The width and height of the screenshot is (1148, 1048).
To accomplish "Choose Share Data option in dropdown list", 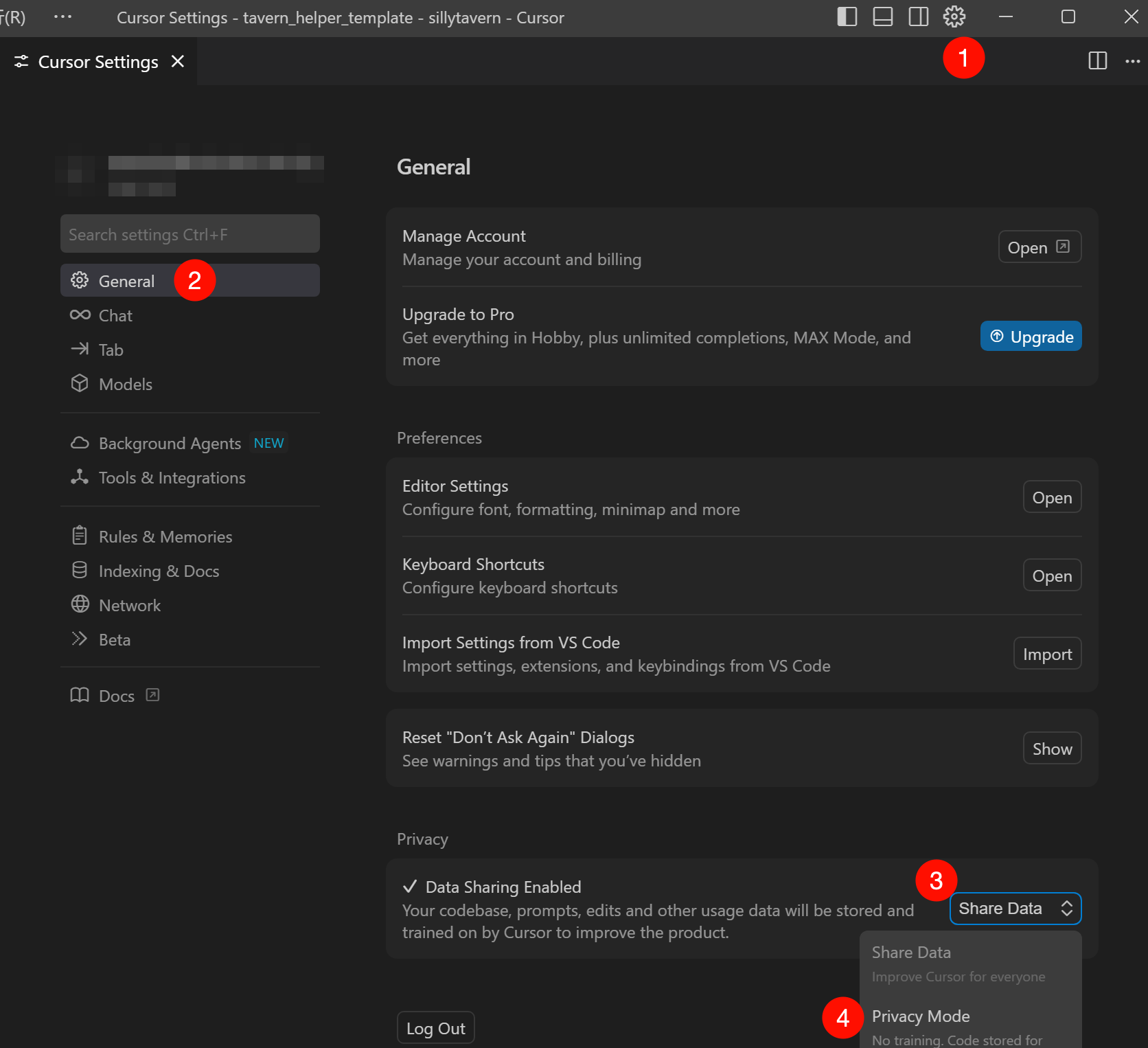I will [x=970, y=964].
